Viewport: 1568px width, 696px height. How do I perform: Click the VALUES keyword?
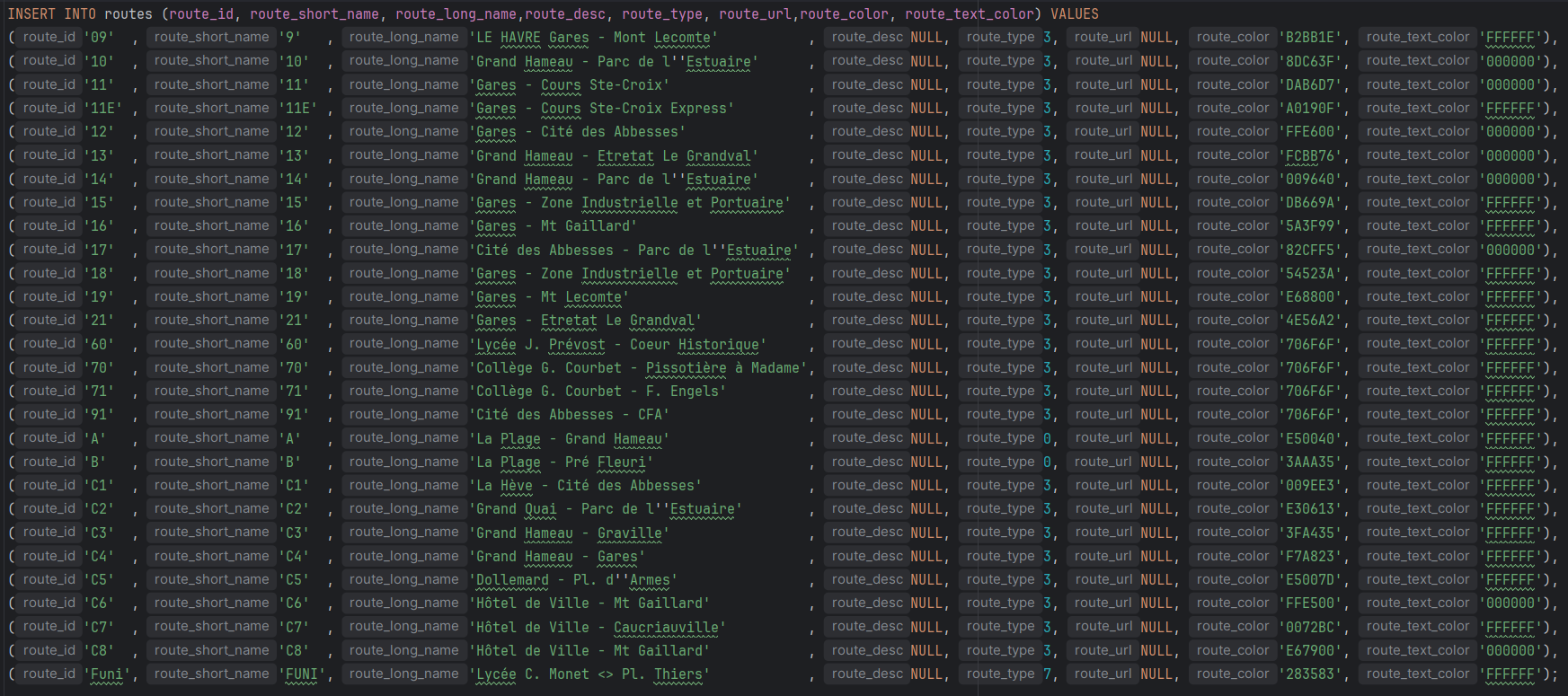(x=1074, y=13)
